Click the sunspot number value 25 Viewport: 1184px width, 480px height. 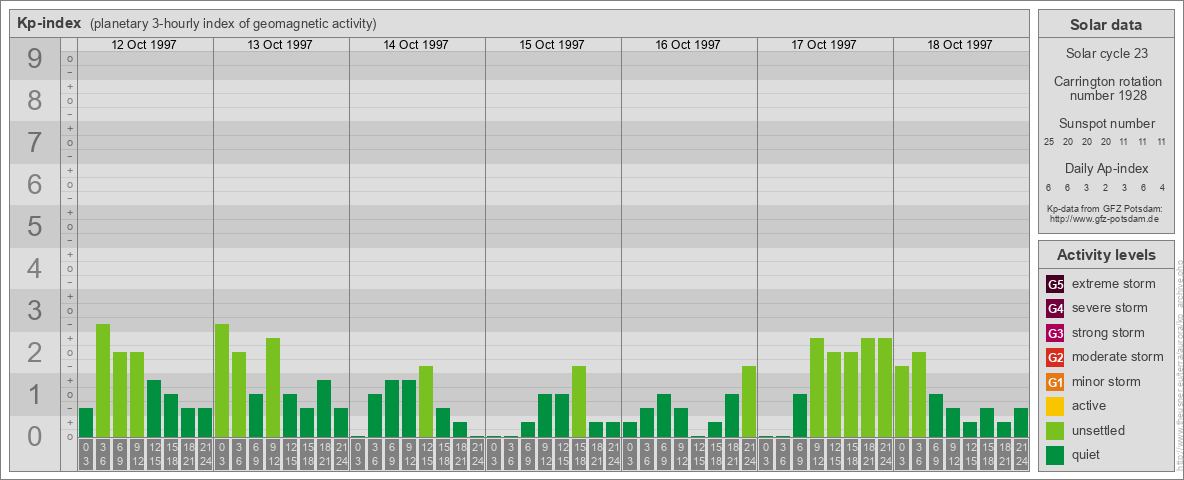(x=1049, y=142)
